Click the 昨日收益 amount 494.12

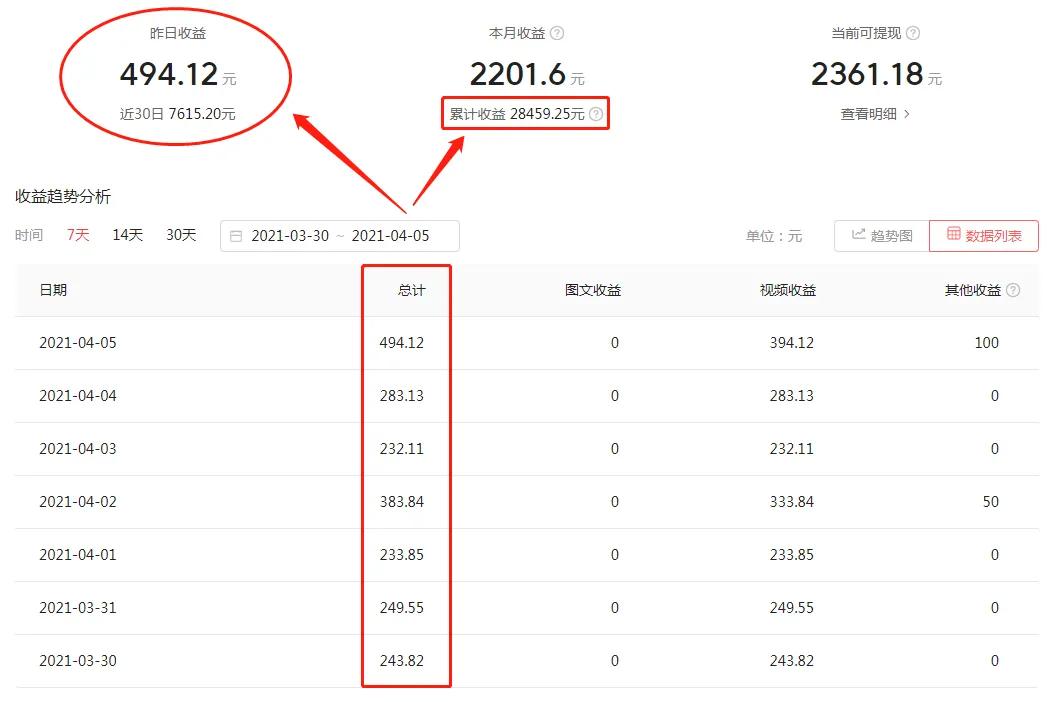coord(167,74)
